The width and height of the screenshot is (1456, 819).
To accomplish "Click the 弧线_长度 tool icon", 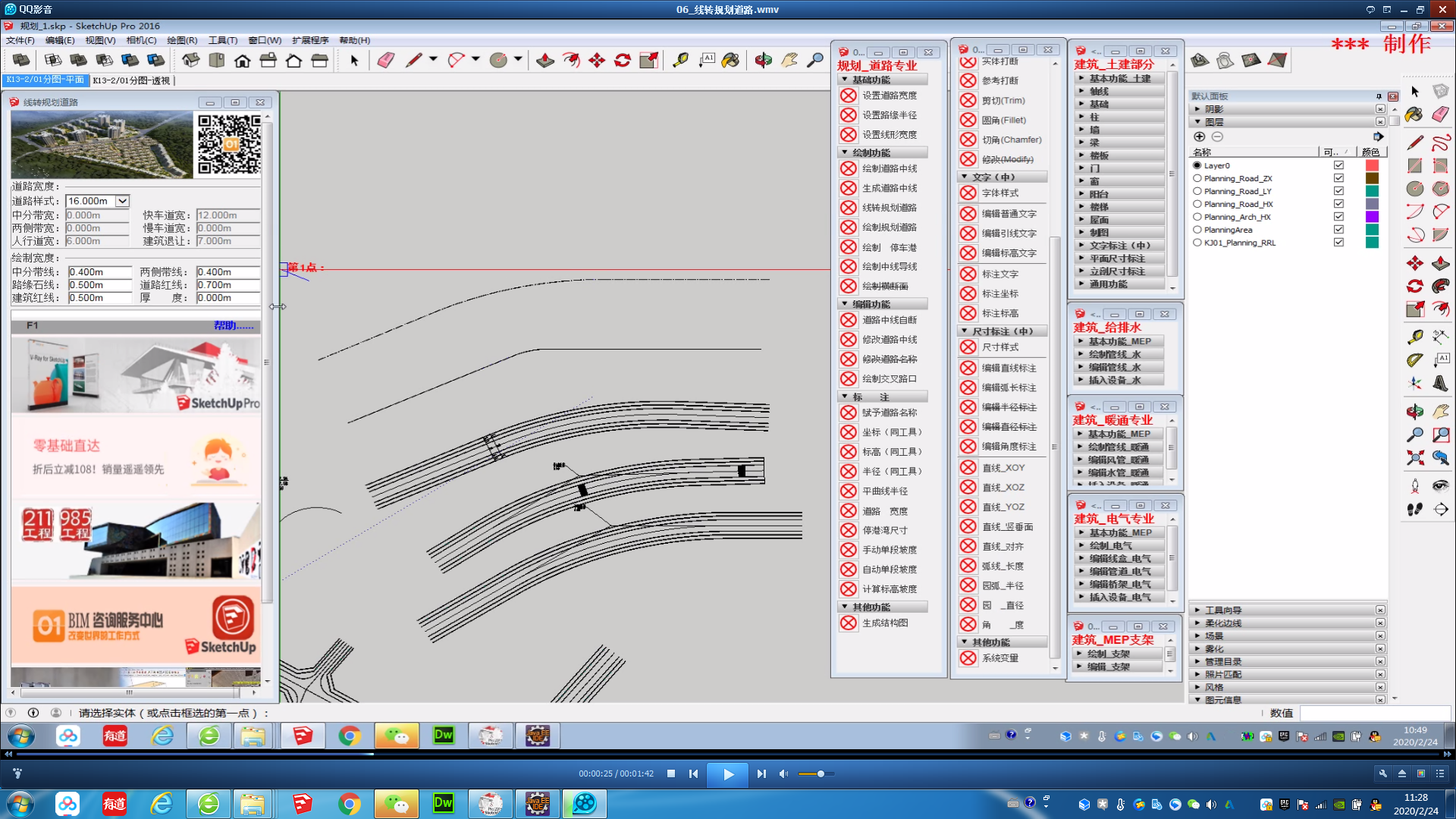I will pos(968,566).
